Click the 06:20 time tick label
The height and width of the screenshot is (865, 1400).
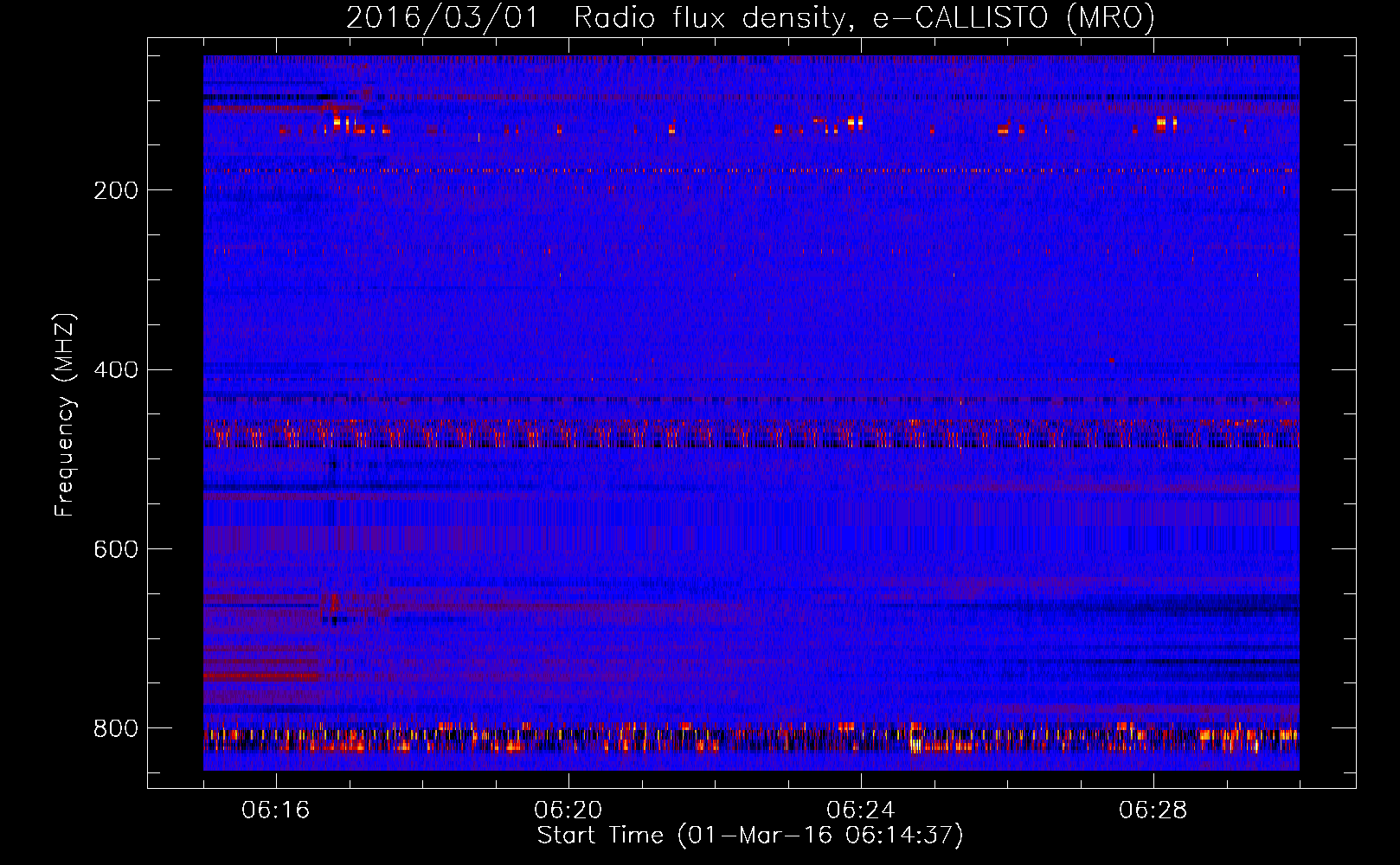(568, 811)
